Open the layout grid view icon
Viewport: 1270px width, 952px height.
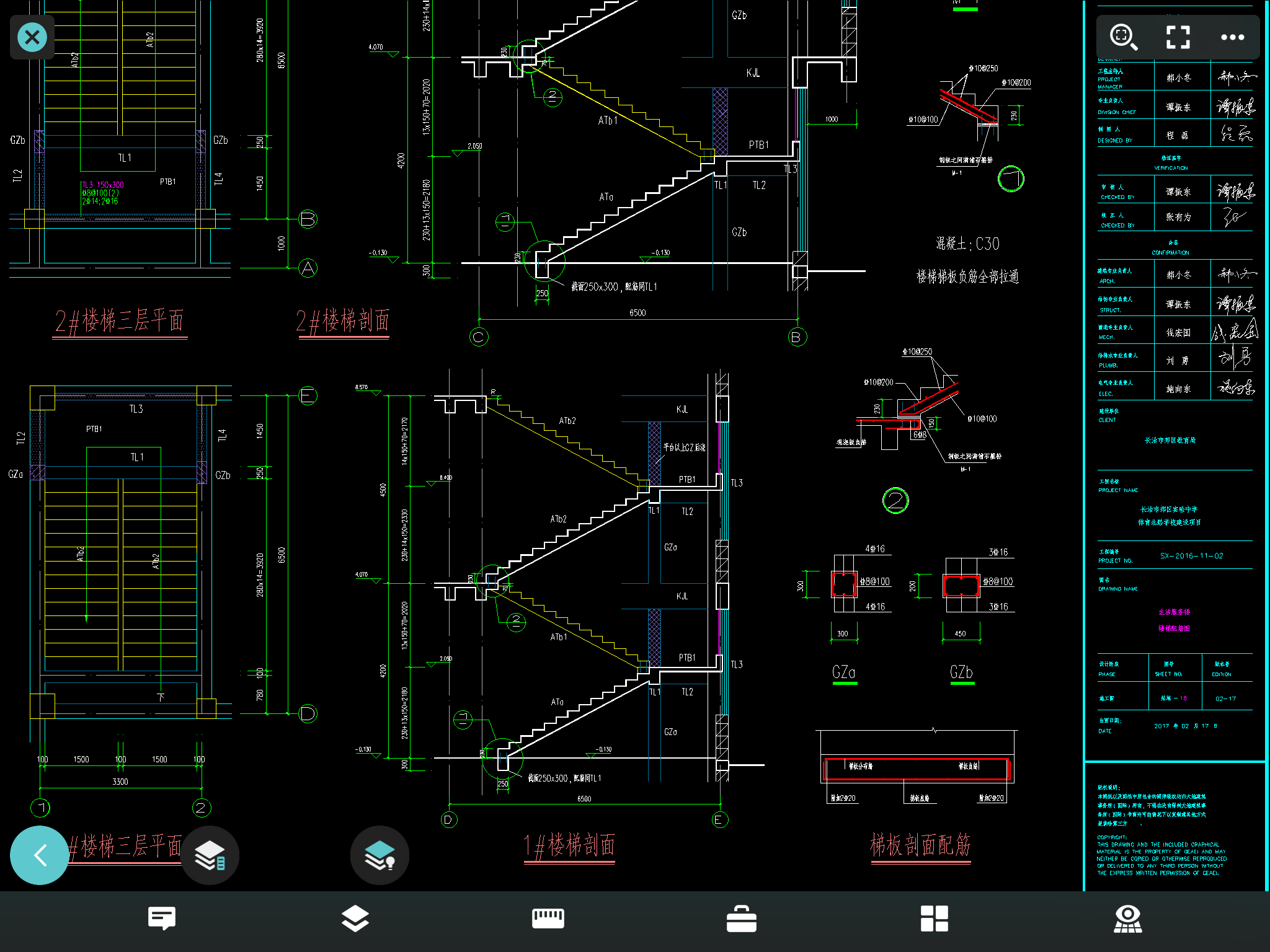pyautogui.click(x=935, y=919)
